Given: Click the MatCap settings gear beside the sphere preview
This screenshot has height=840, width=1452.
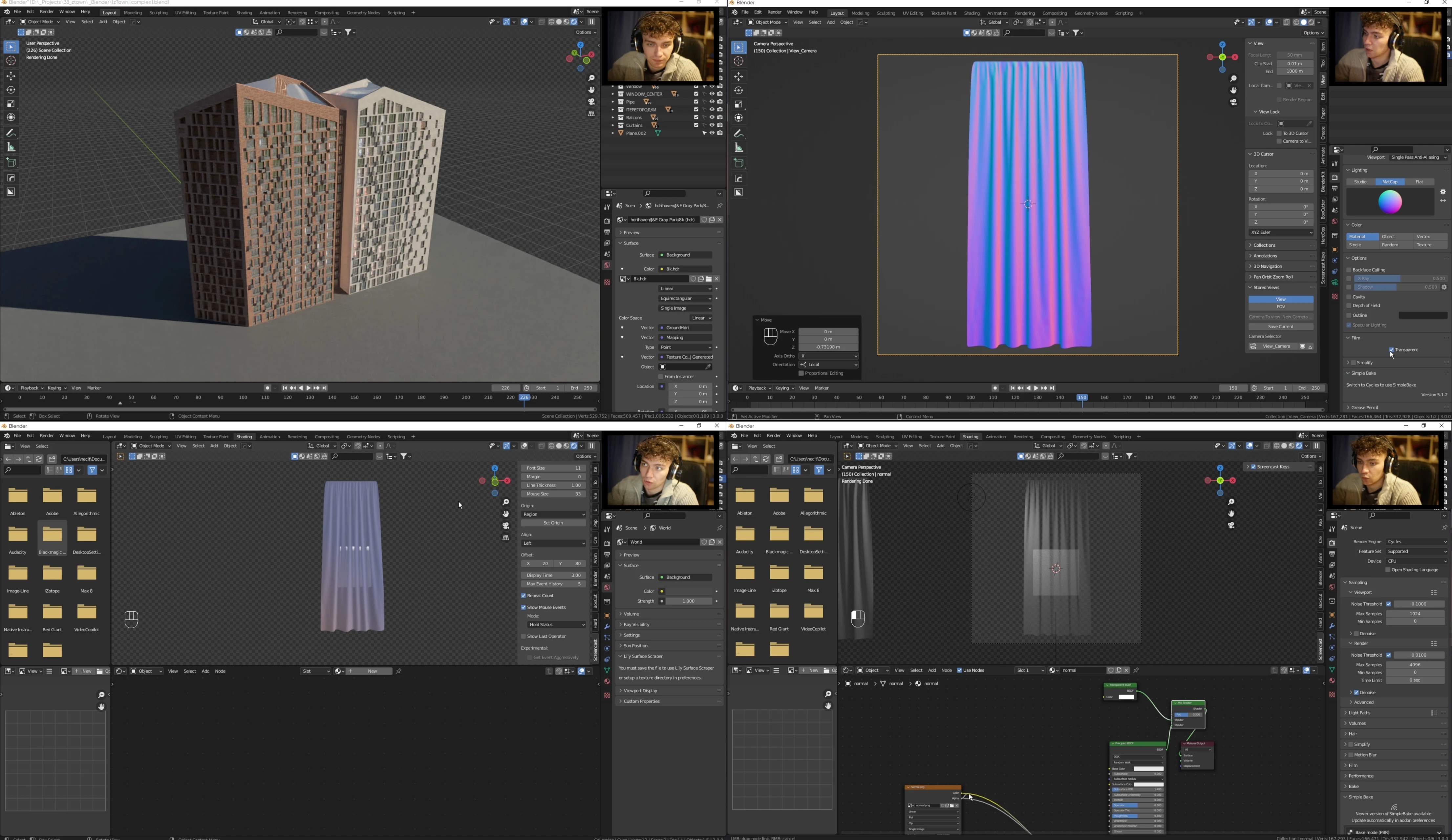Looking at the screenshot, I should point(1443,192).
